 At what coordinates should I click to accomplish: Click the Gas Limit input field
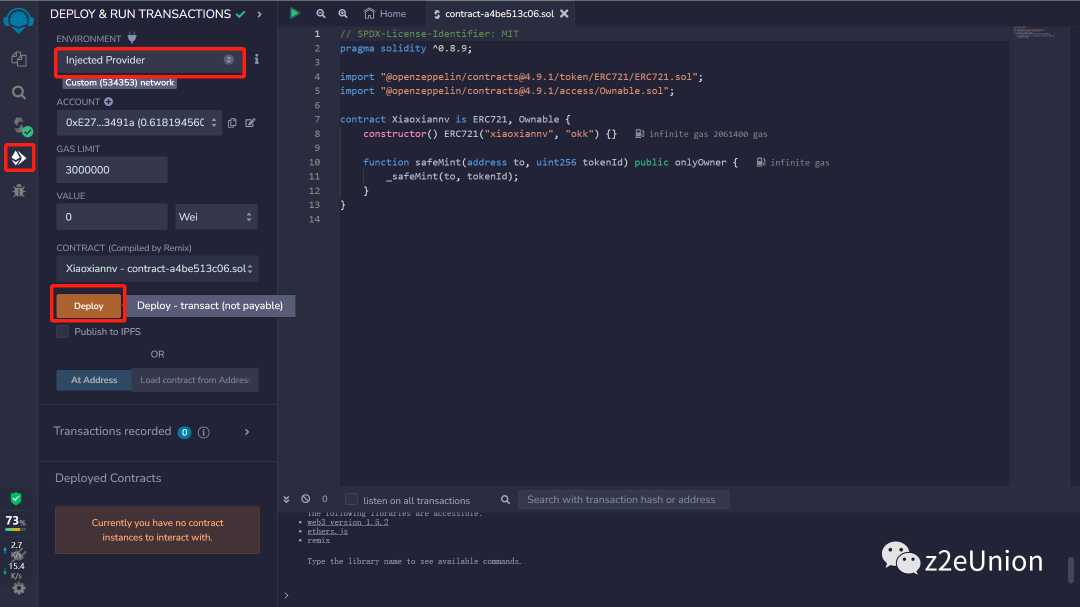pyautogui.click(x=111, y=170)
